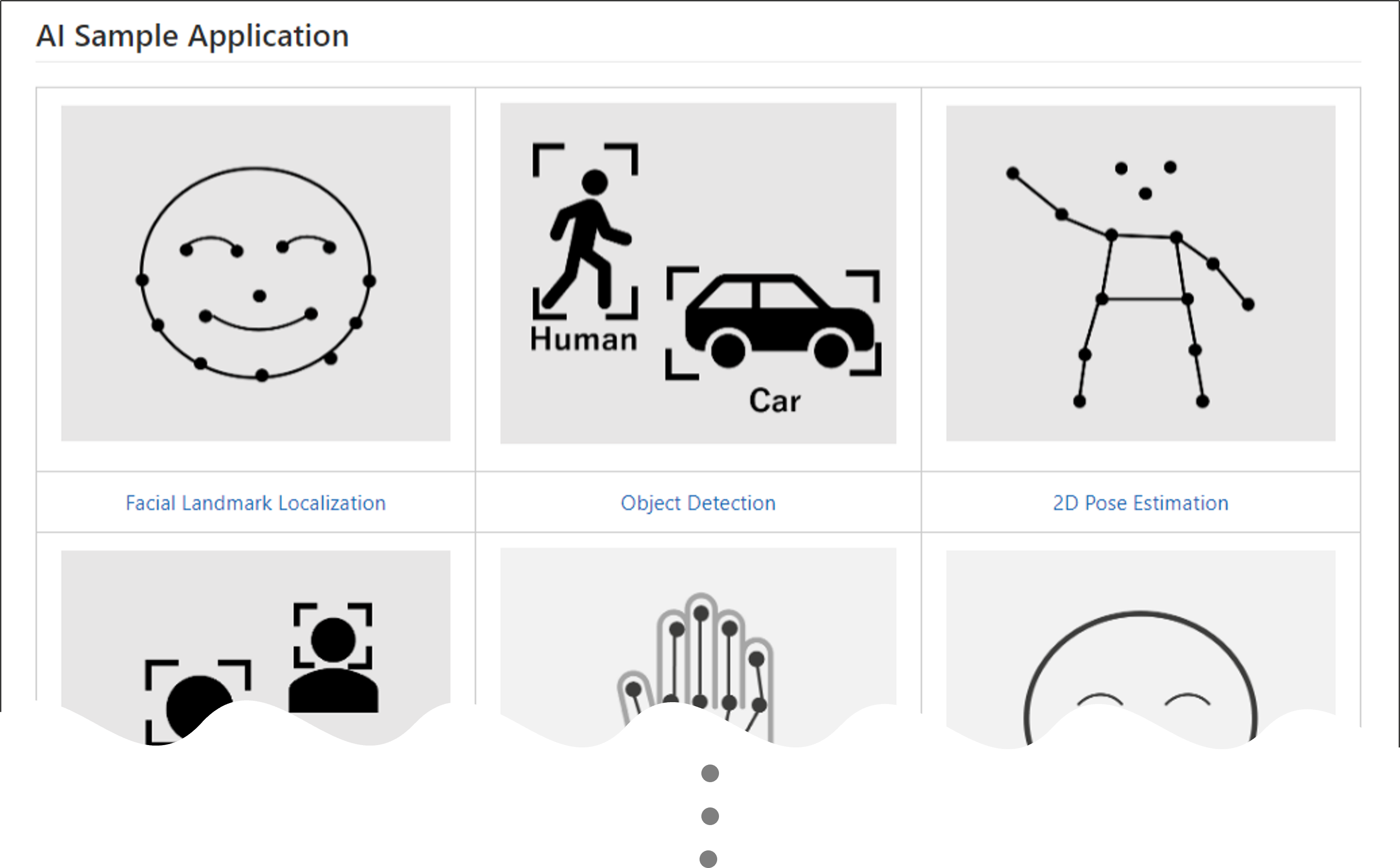1400x868 pixels.
Task: Select the 2D Pose Estimation skeleton image
Action: (x=1141, y=273)
